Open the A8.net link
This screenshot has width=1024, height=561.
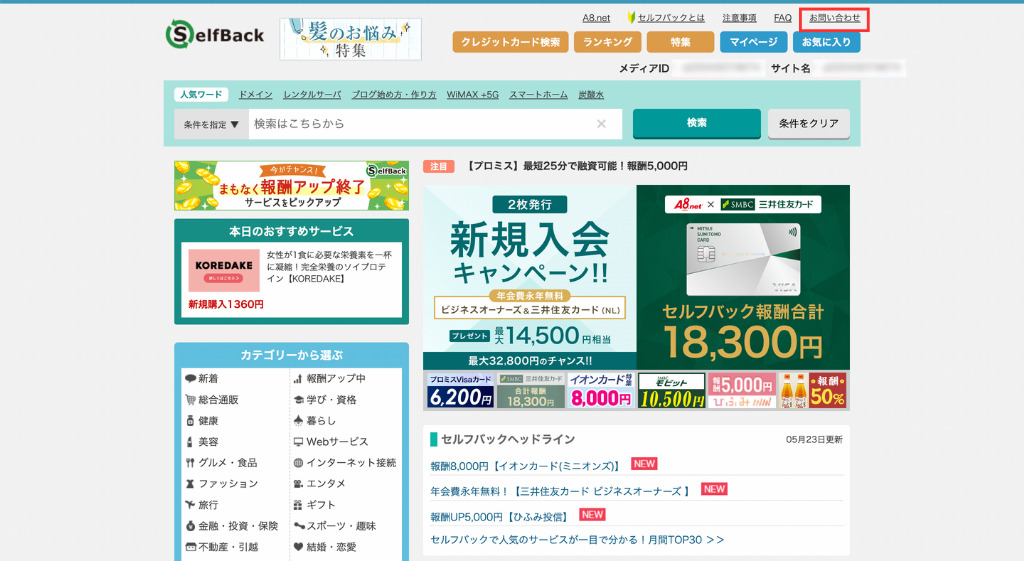coord(596,18)
